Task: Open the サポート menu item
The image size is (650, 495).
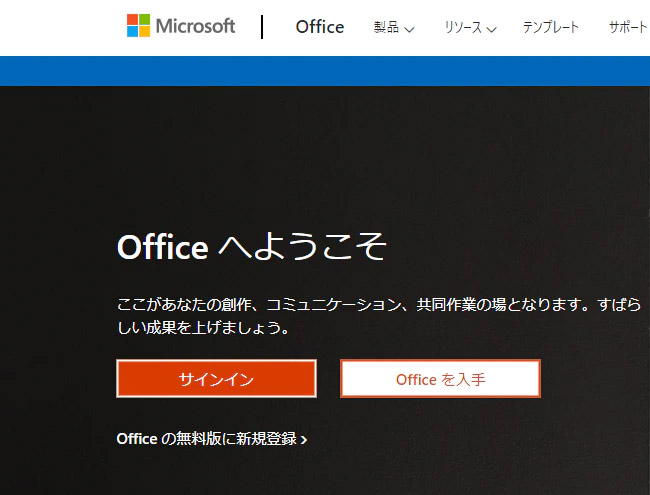Action: tap(628, 27)
